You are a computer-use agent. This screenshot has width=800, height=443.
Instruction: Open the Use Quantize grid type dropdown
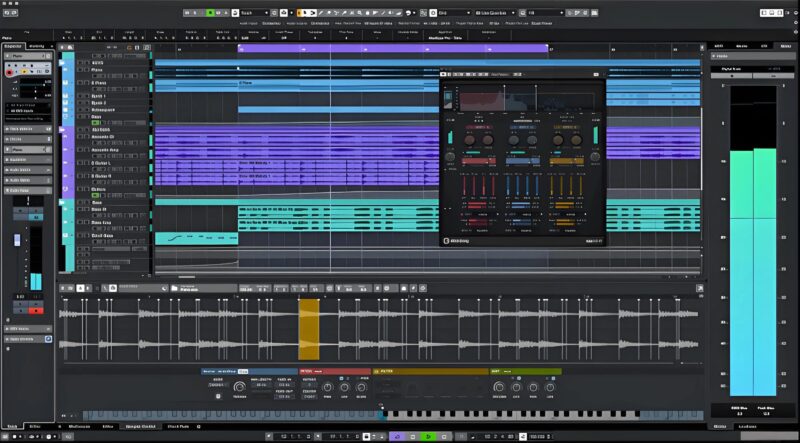(494, 13)
